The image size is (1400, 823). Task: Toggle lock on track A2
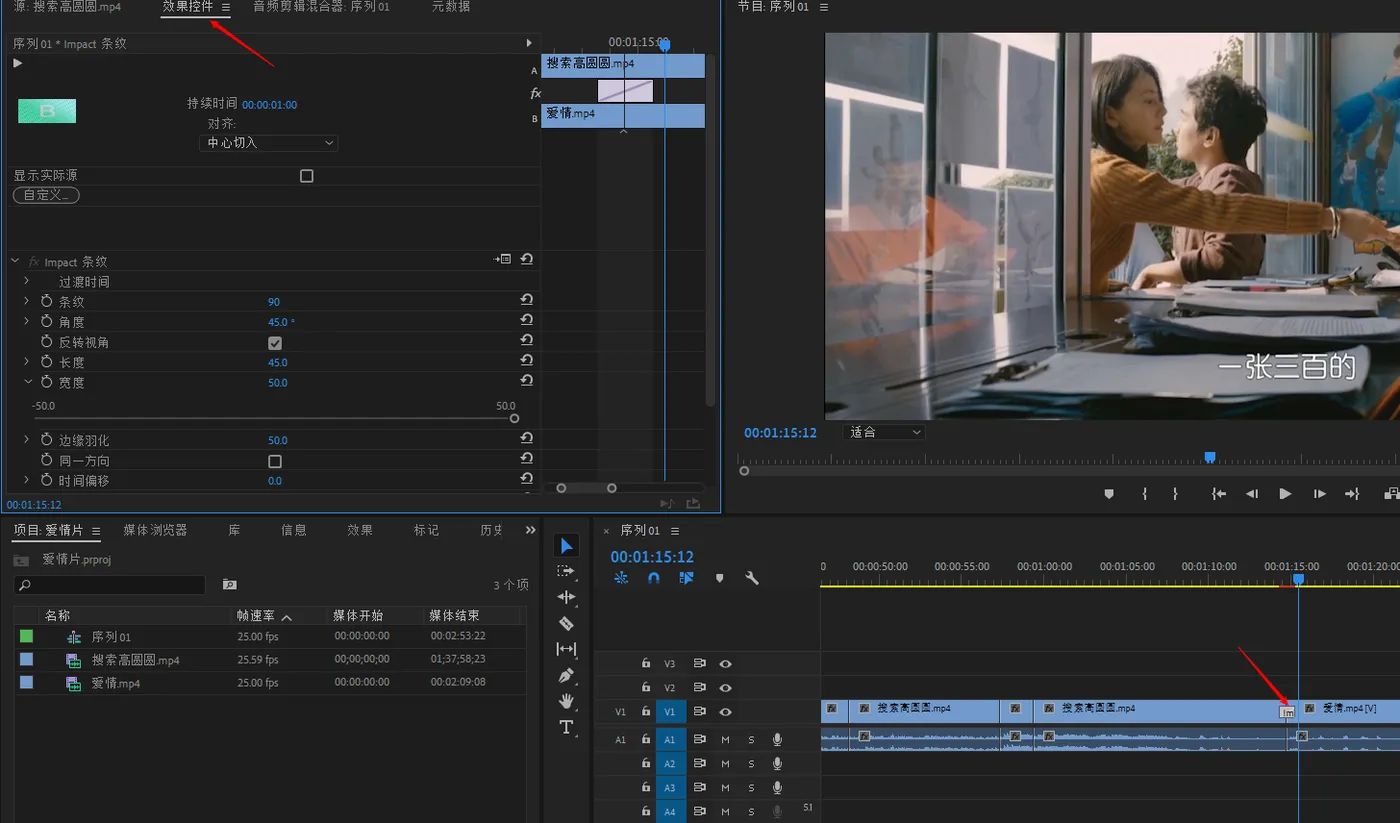click(x=646, y=763)
